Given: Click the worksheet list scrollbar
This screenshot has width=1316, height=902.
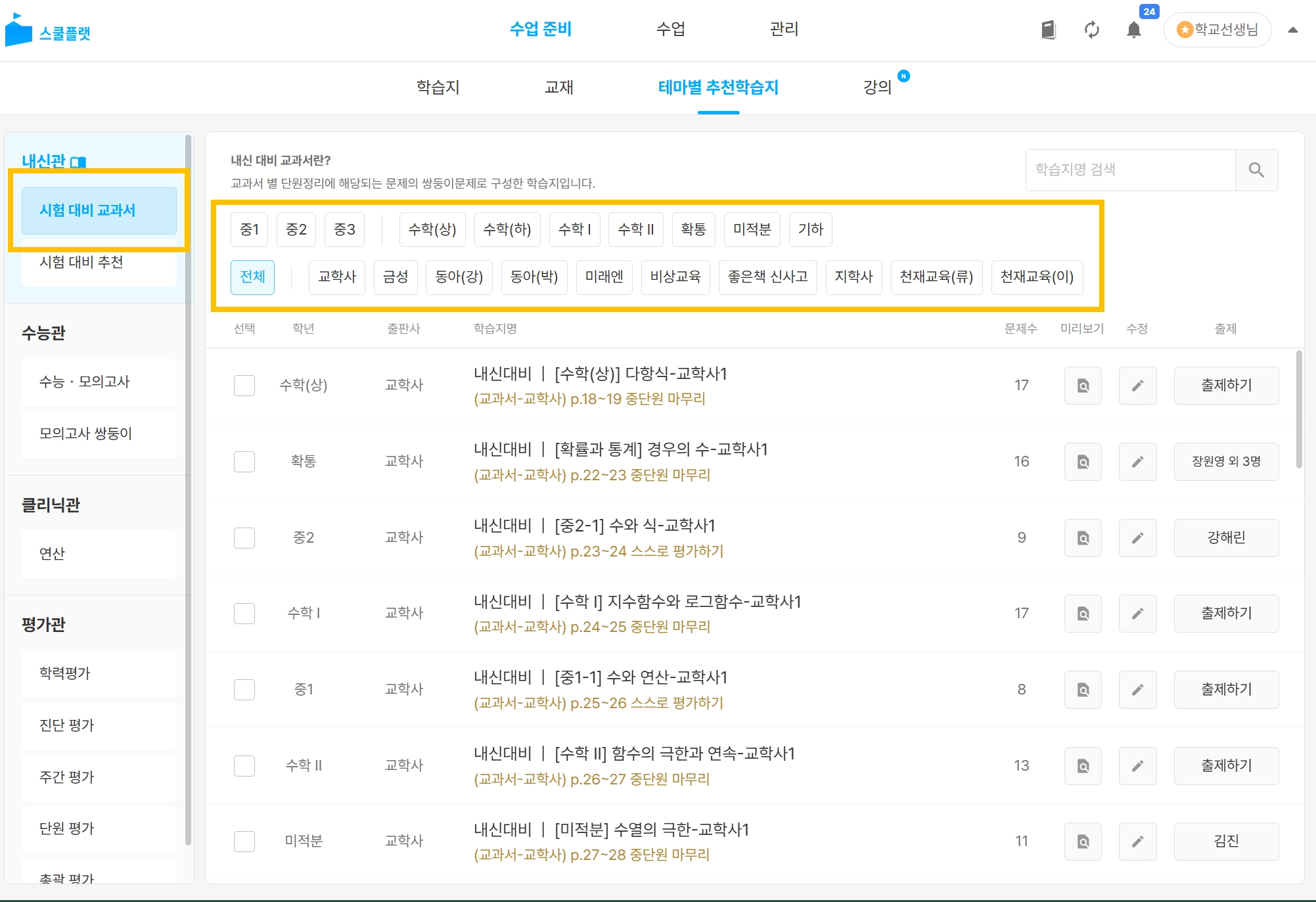Looking at the screenshot, I should pyautogui.click(x=1299, y=411).
